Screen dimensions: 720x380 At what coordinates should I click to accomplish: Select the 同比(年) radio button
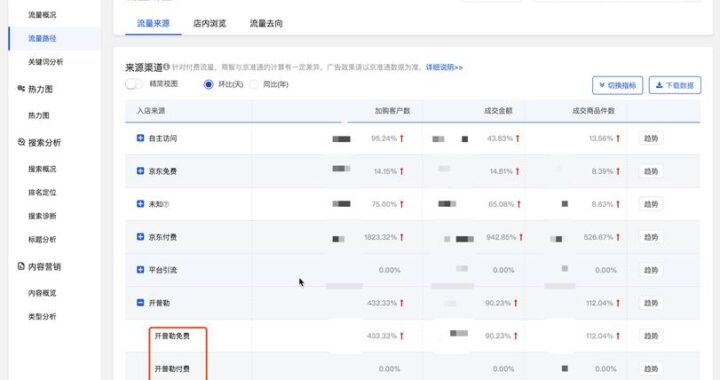(253, 84)
